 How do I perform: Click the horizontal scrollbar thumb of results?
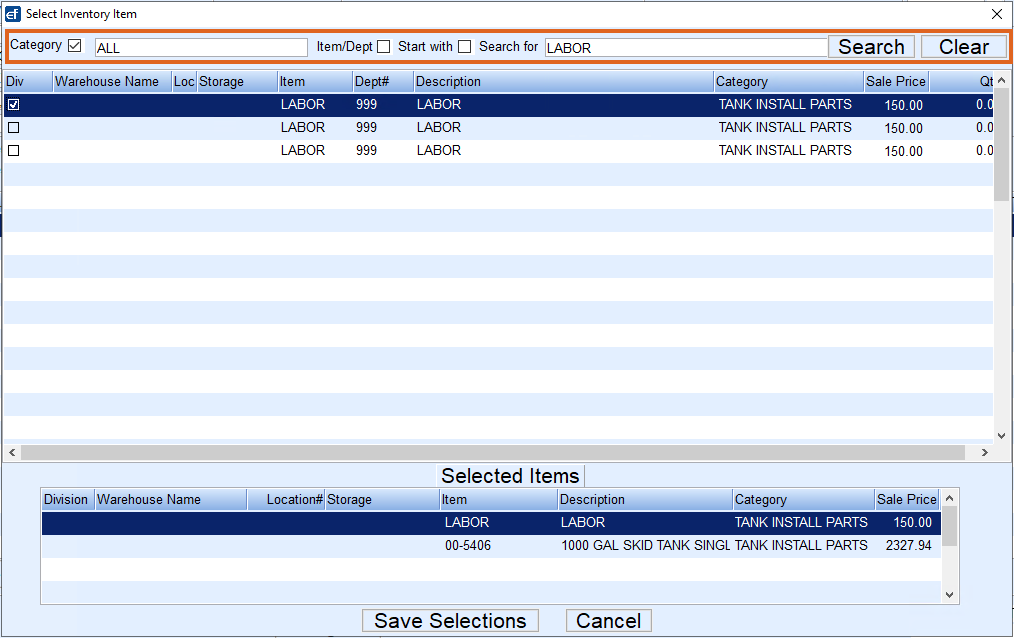coord(493,452)
